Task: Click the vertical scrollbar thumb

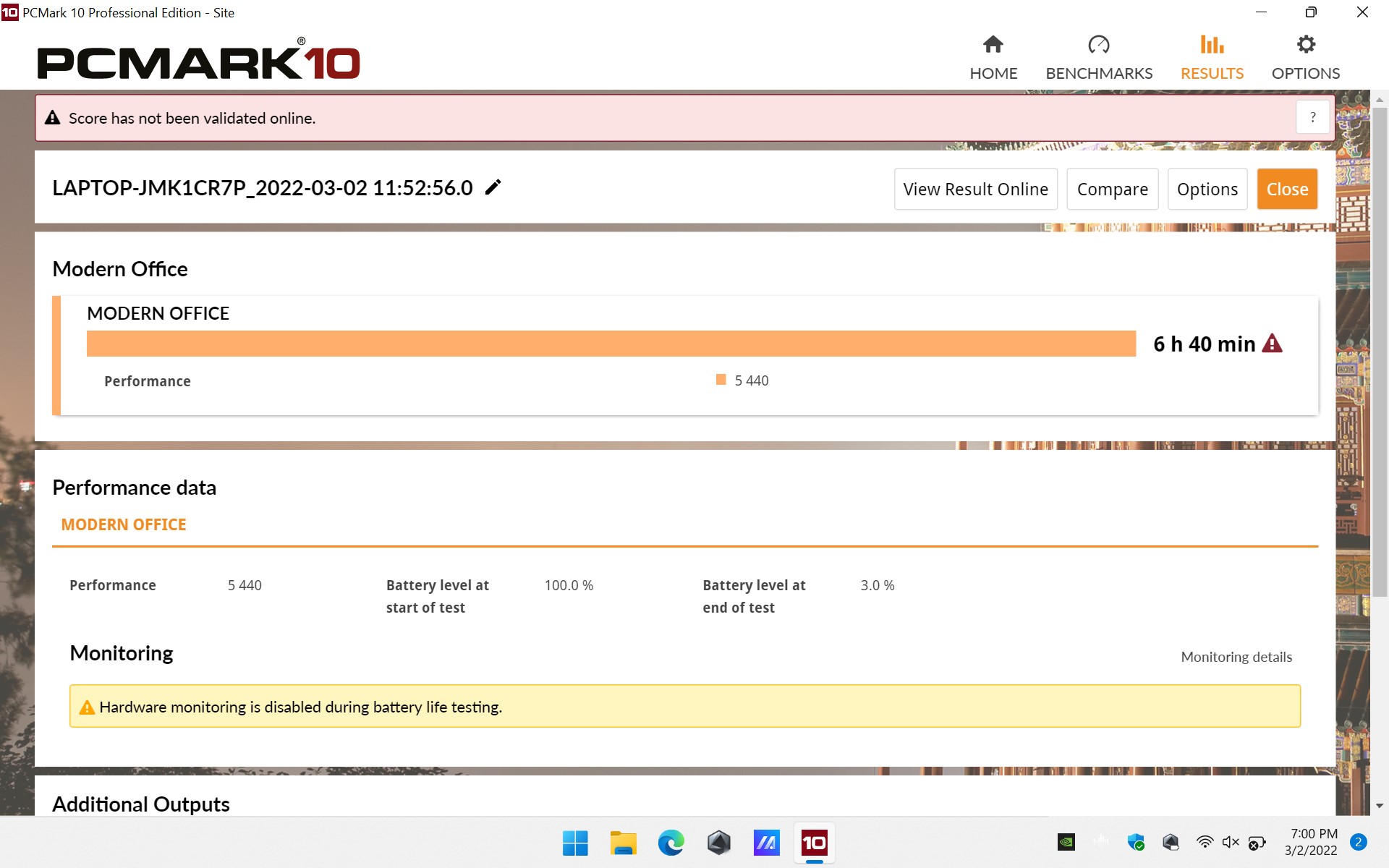Action: tap(1380, 352)
